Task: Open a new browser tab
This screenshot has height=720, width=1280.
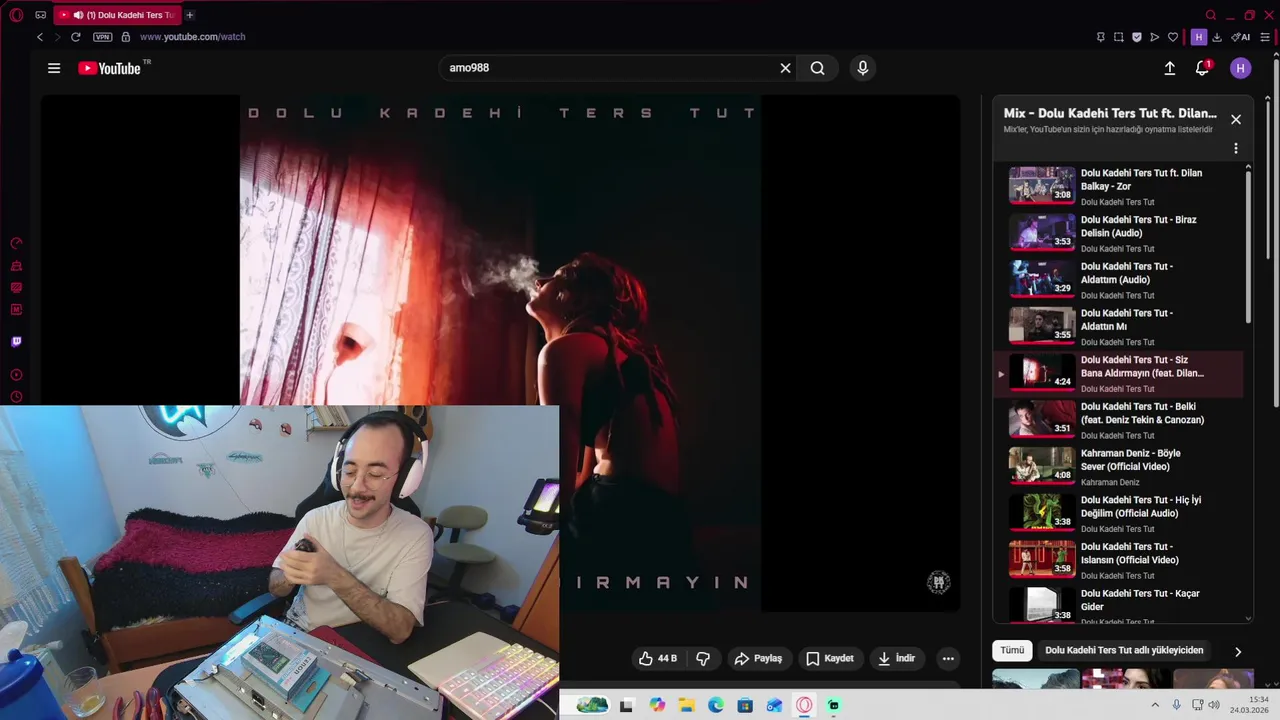Action: coord(189,15)
